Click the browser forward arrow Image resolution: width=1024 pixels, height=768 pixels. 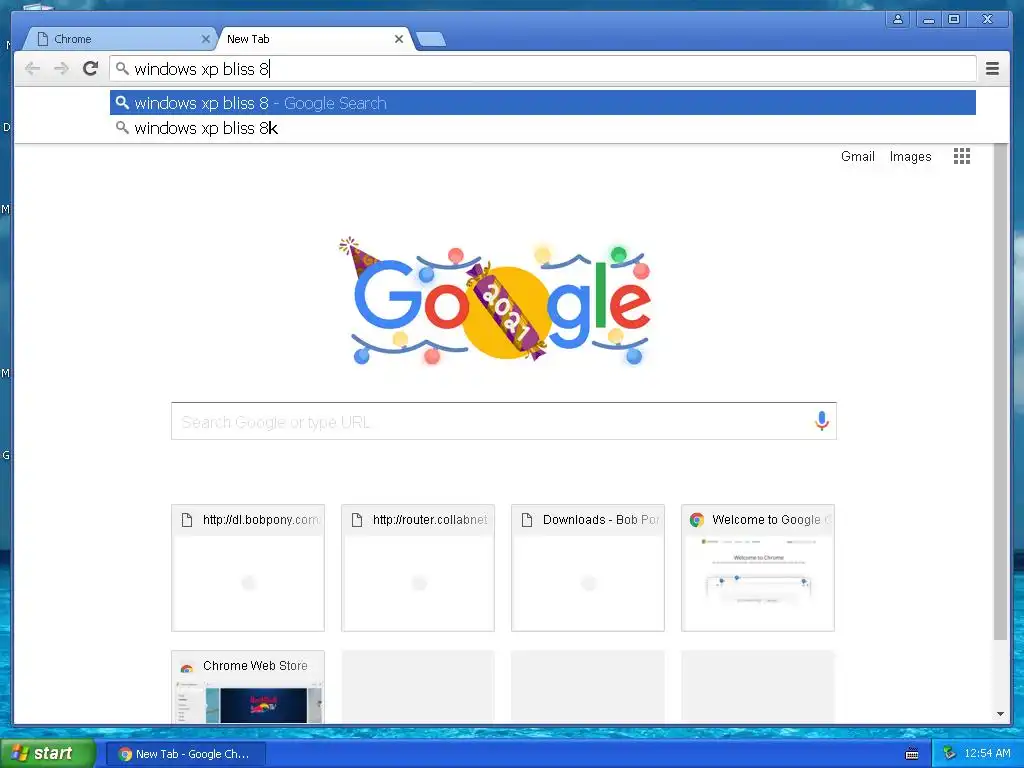click(61, 69)
